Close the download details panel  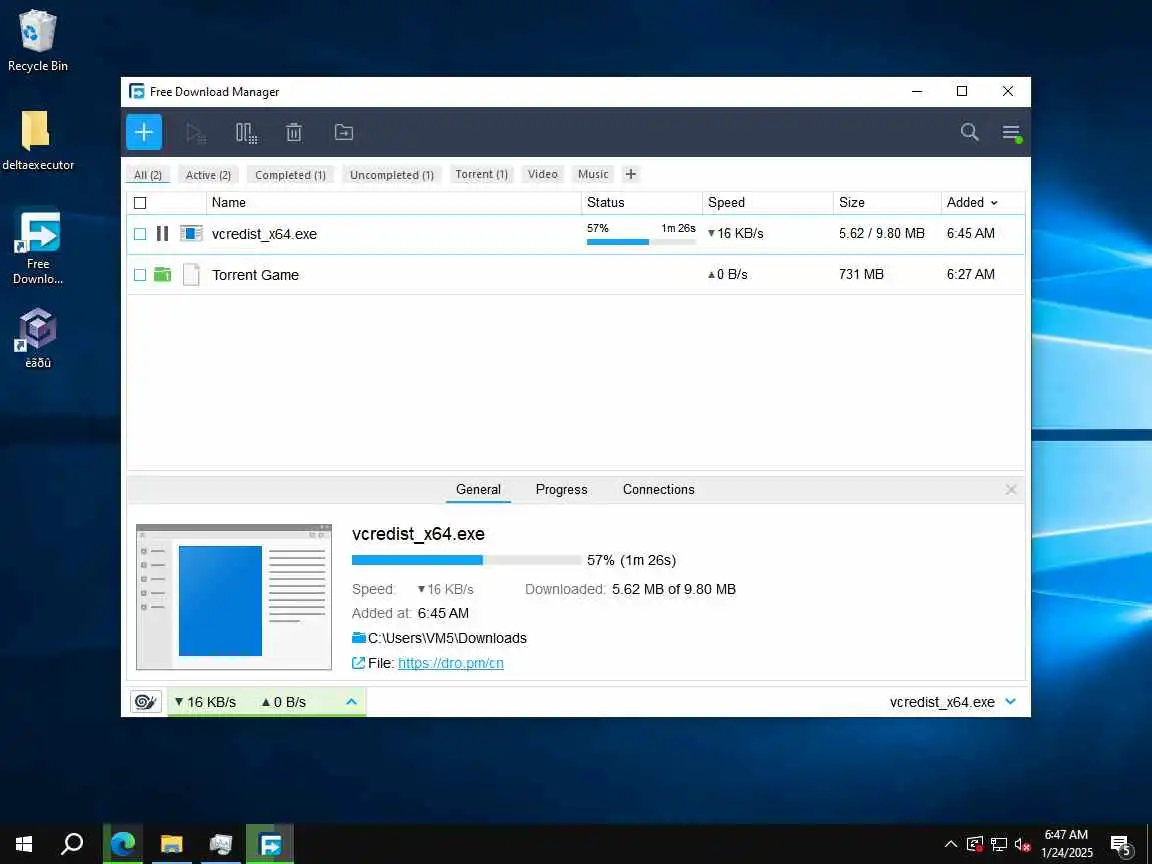(x=1011, y=489)
